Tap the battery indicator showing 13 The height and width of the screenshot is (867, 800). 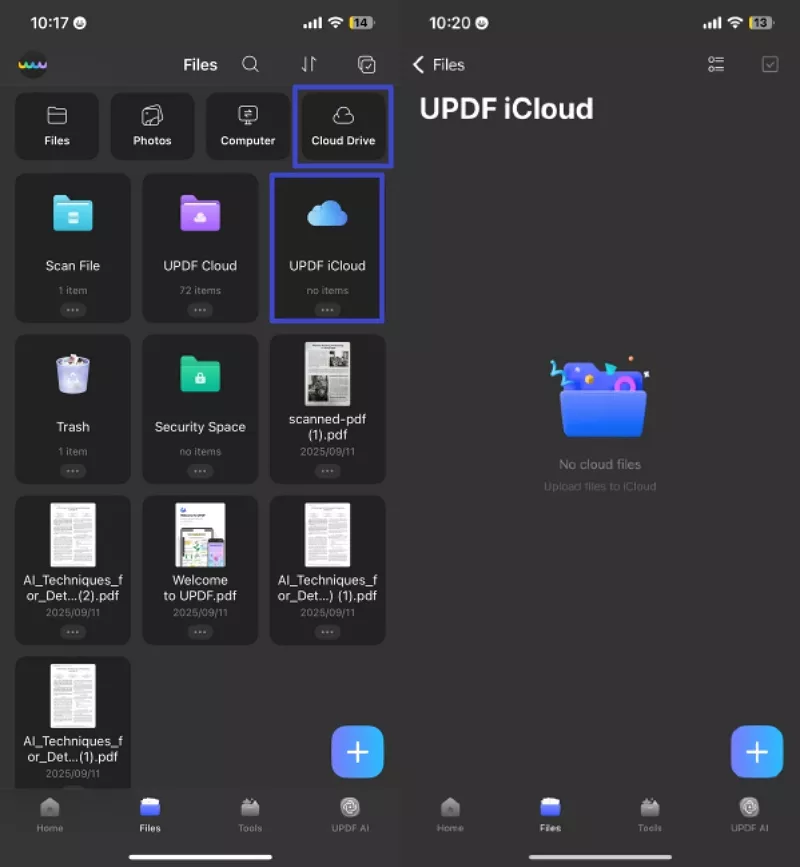pos(761,23)
